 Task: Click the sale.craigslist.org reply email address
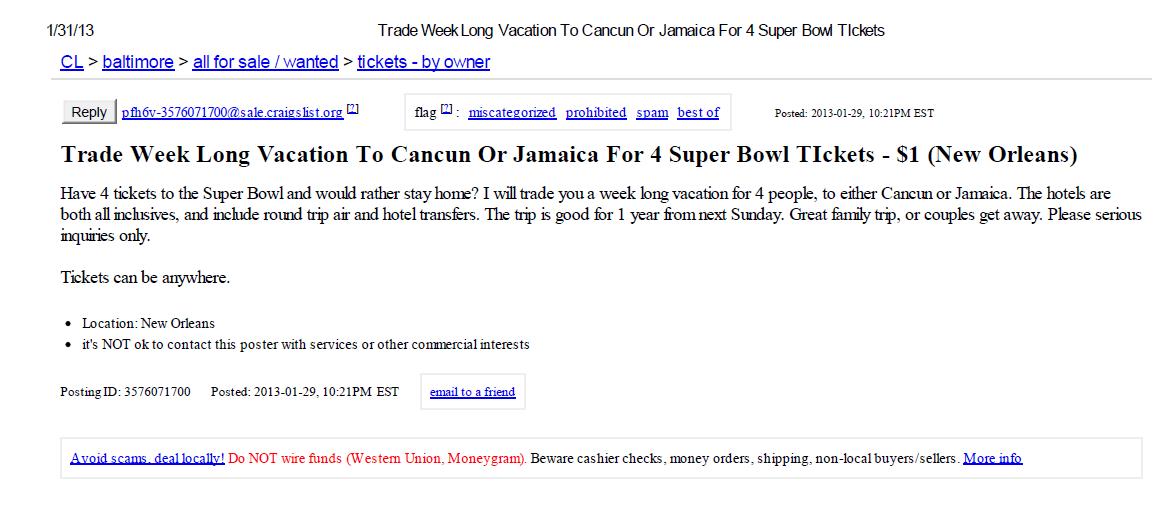tap(232, 113)
